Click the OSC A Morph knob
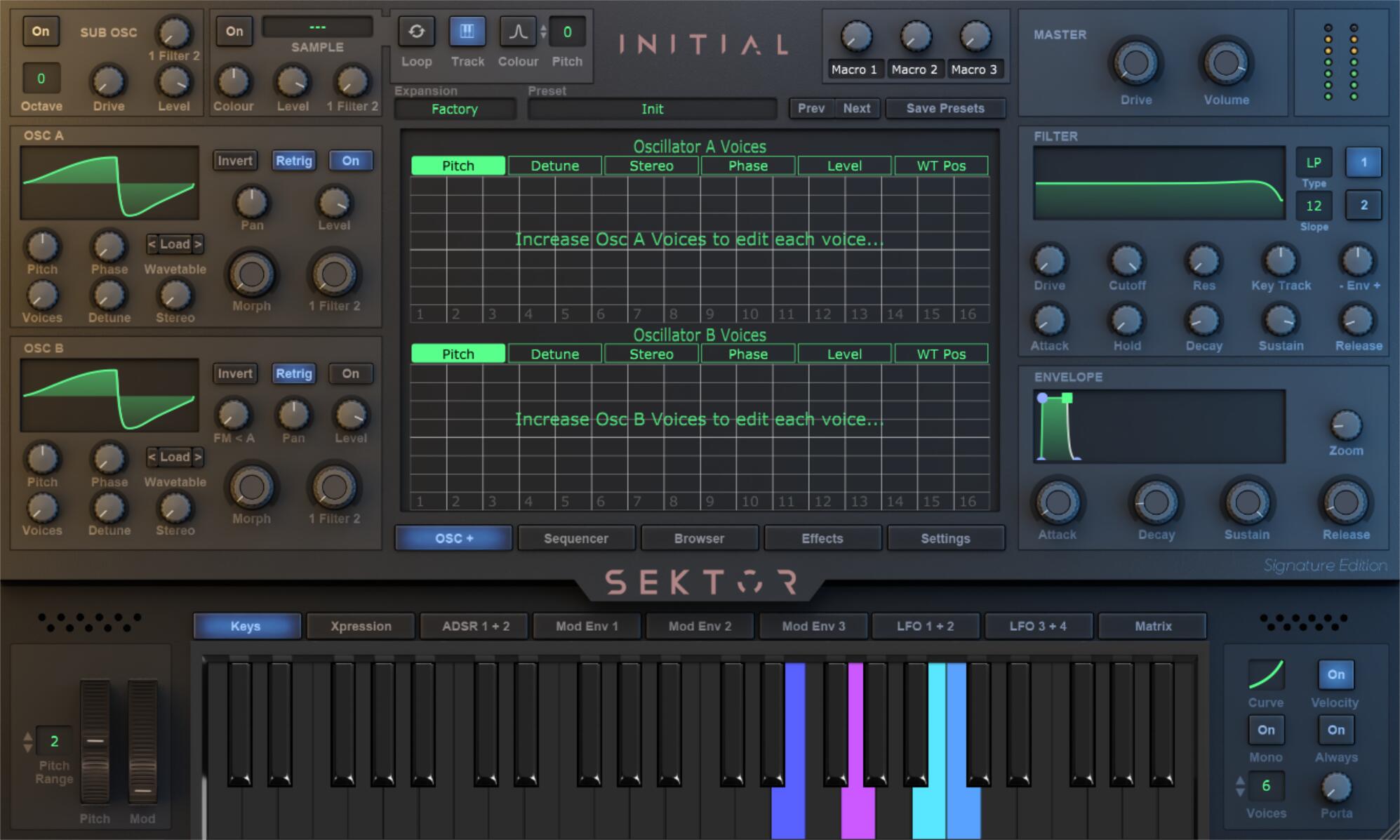The height and width of the screenshot is (840, 1400). pyautogui.click(x=251, y=274)
